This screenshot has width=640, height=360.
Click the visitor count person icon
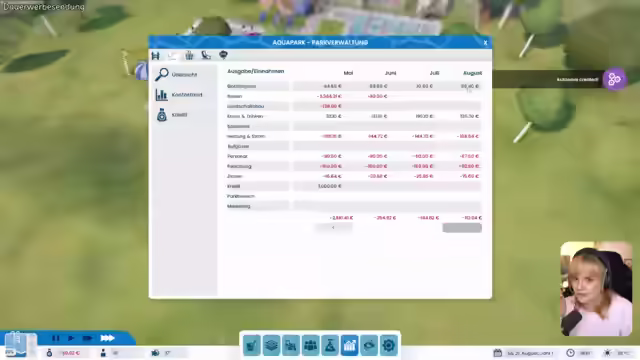pyautogui.click(x=103, y=353)
